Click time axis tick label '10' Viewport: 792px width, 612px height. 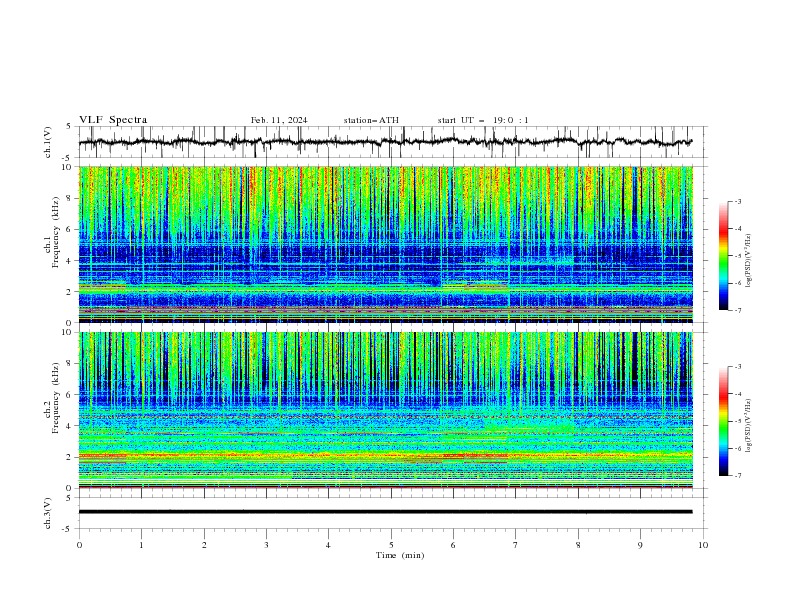coord(703,545)
